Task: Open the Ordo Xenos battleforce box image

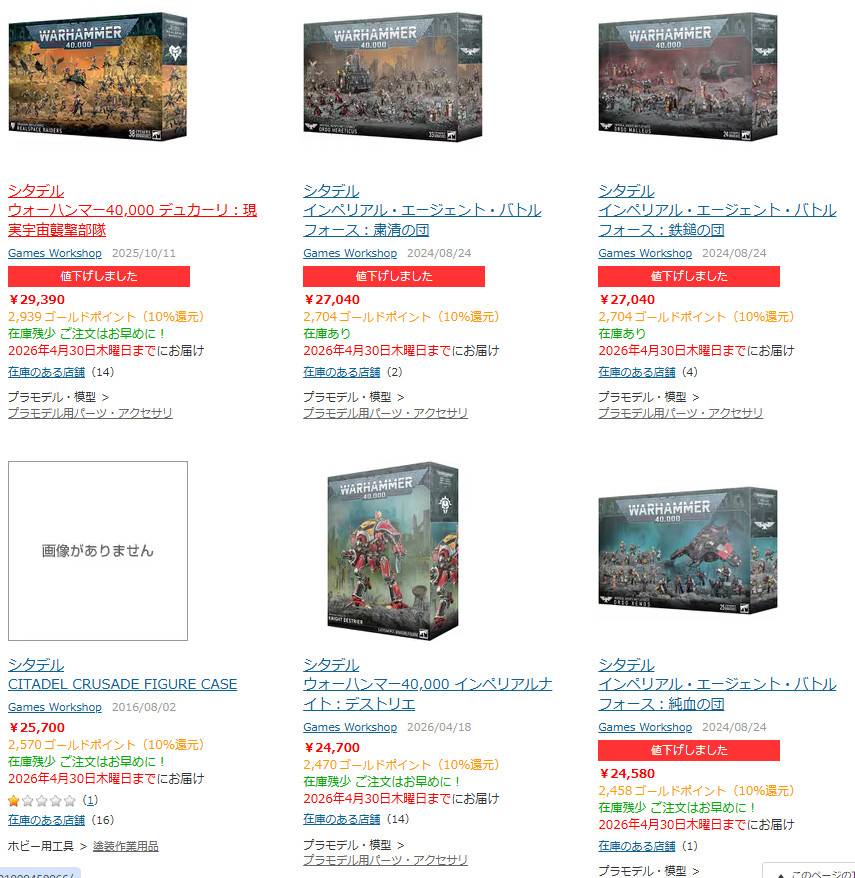Action: (x=688, y=551)
